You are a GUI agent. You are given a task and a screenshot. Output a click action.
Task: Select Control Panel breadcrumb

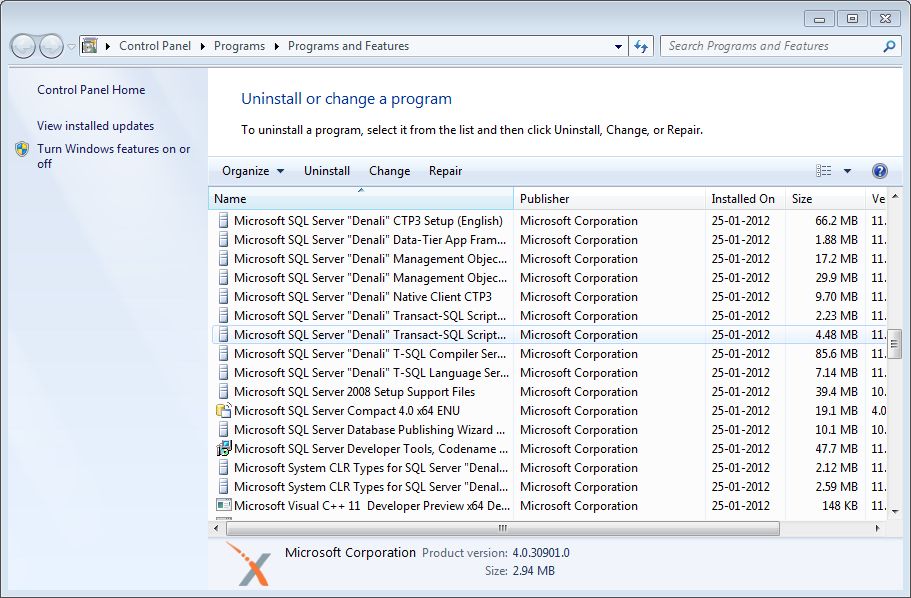[x=155, y=46]
